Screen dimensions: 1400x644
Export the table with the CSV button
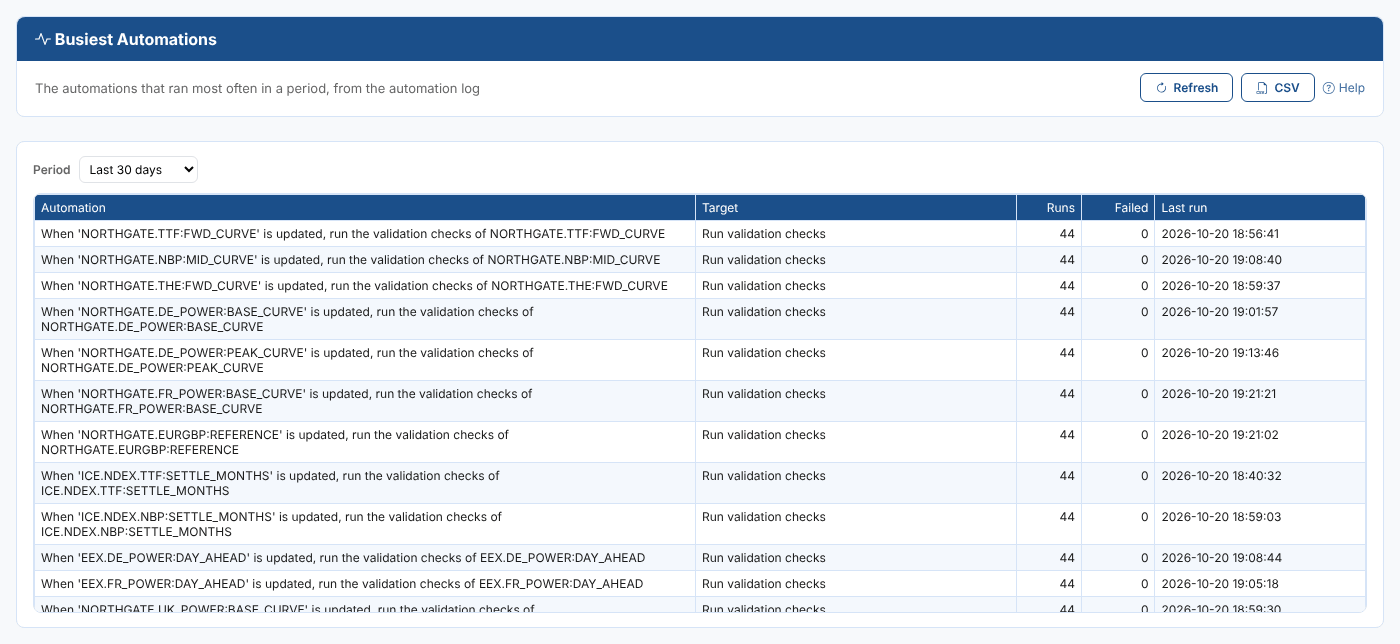coord(1277,88)
